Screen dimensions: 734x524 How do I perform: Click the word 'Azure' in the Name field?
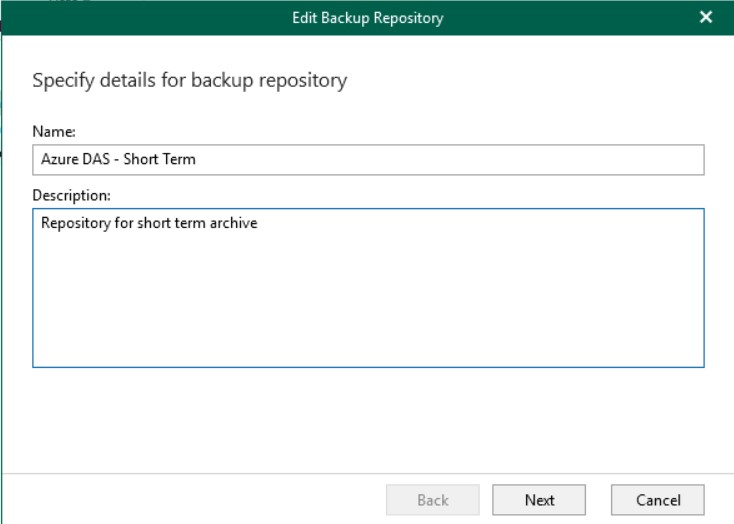56,159
